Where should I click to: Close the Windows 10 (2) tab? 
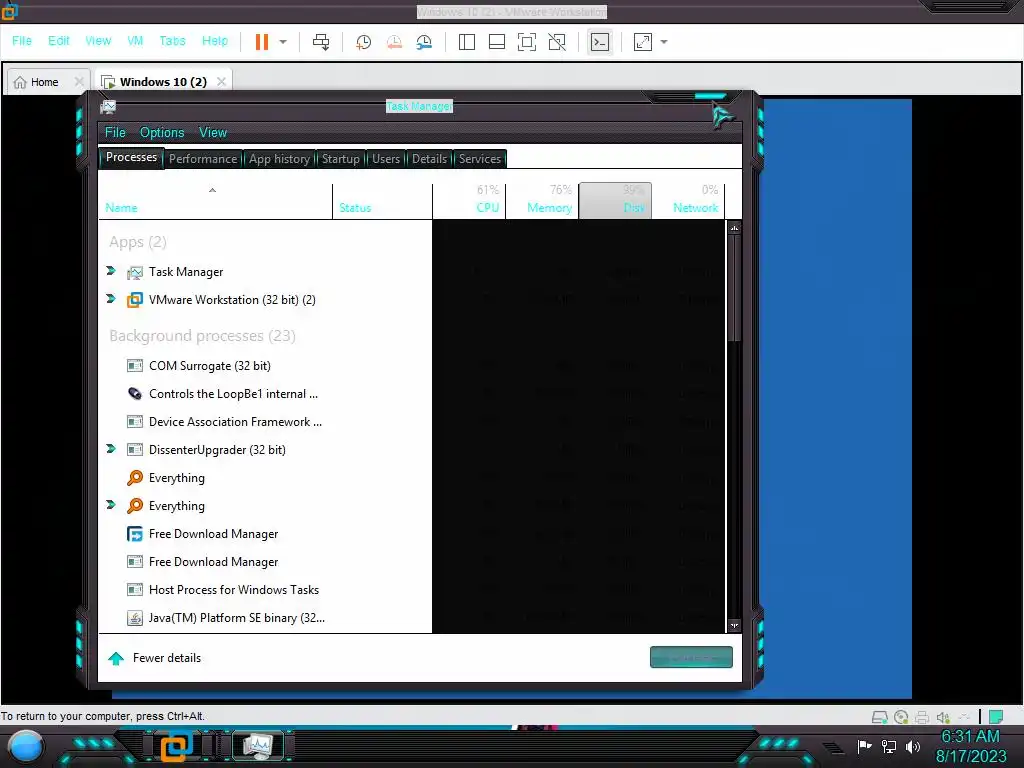click(221, 82)
